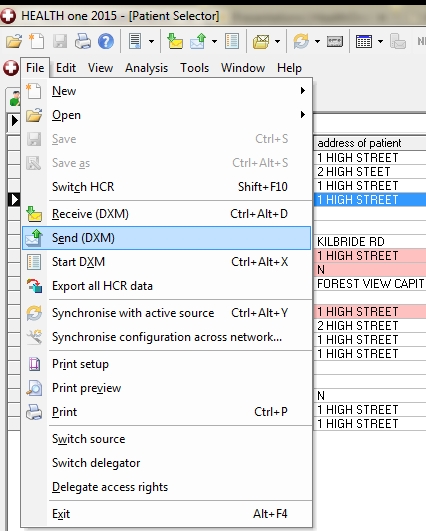The image size is (426, 531).
Task: Click the New document toolbar icon
Action: click(x=36, y=41)
